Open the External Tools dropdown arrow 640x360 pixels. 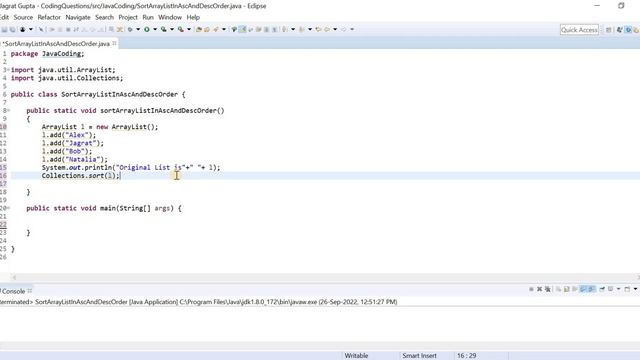pos(189,29)
